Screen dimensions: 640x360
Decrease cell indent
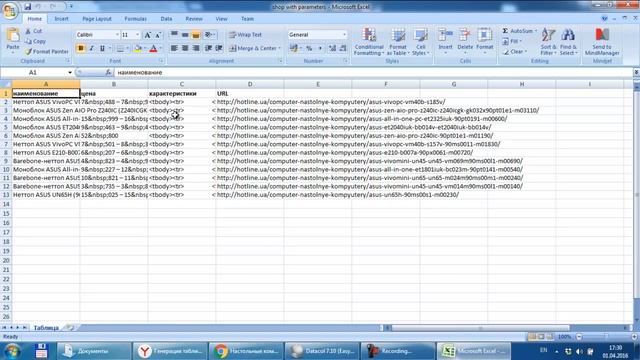point(208,49)
